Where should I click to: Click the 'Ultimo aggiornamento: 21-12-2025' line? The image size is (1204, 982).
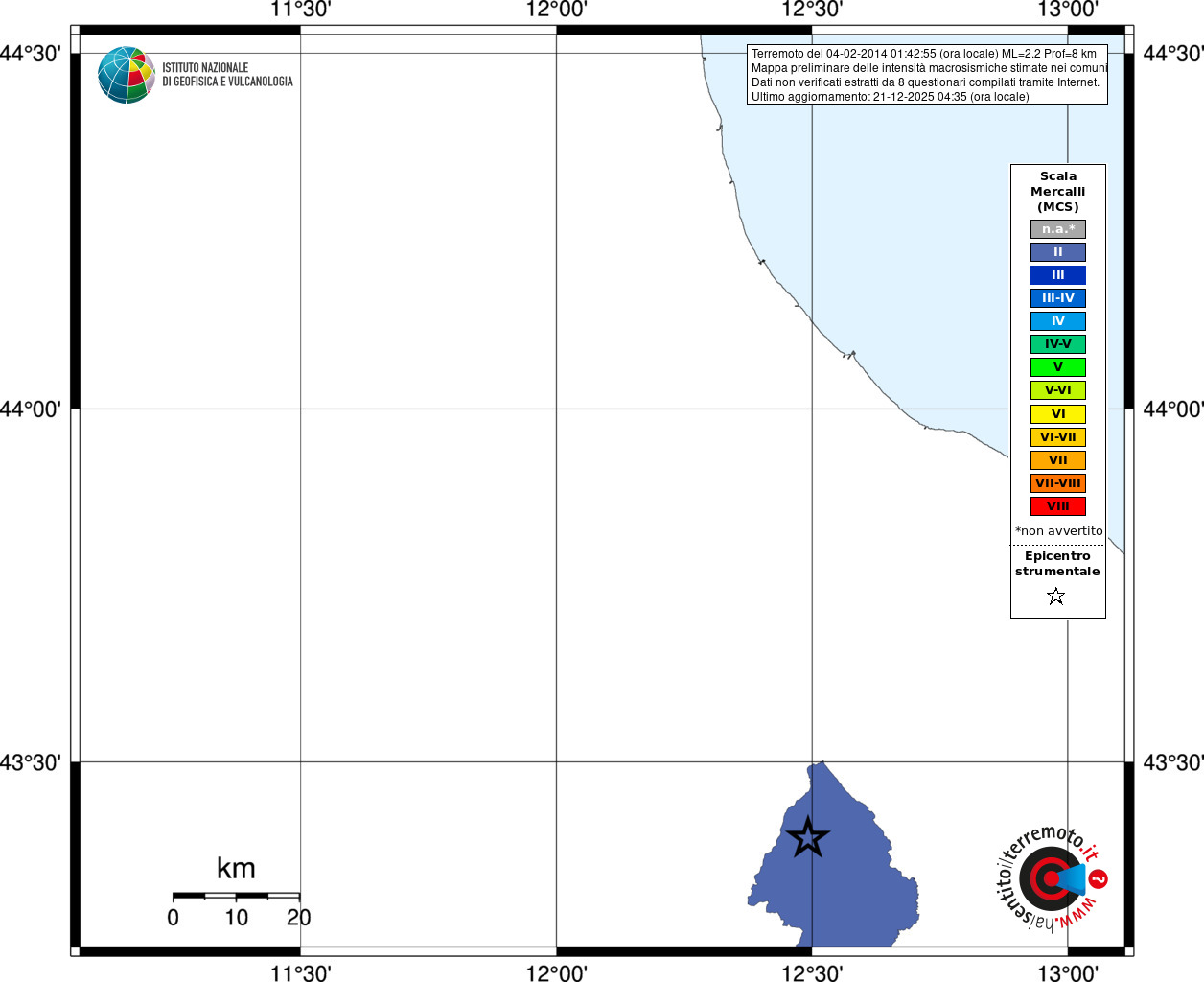[891, 97]
